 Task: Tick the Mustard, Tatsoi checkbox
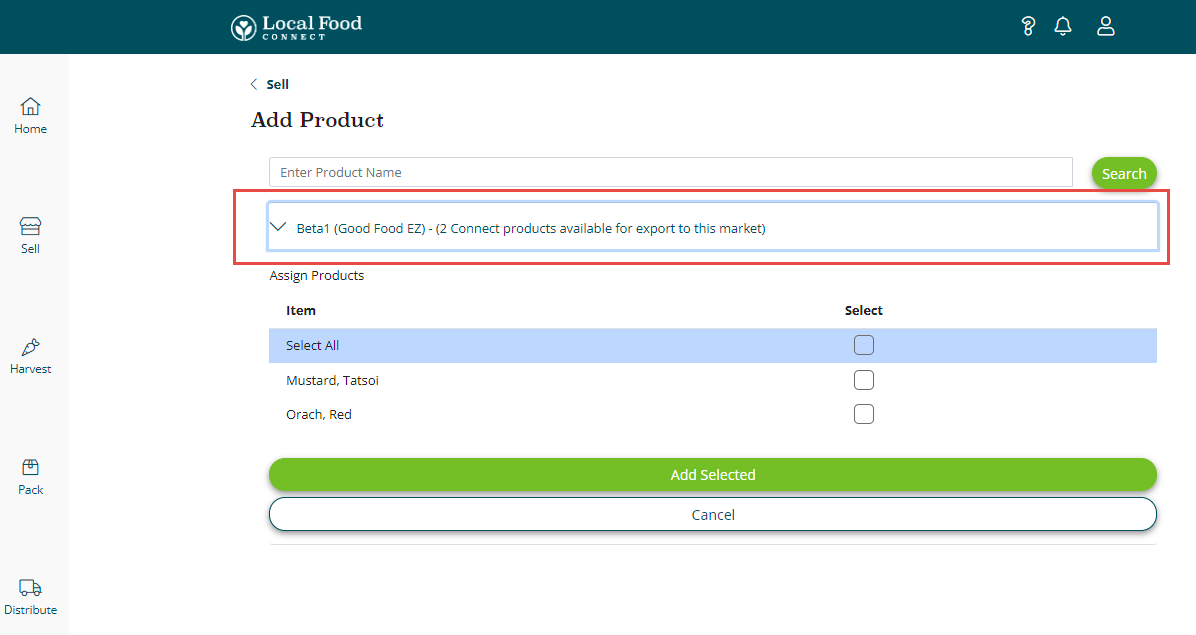coord(864,380)
